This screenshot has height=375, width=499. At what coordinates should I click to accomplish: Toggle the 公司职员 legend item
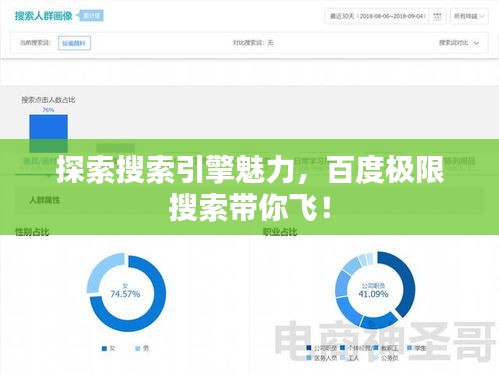(321, 348)
